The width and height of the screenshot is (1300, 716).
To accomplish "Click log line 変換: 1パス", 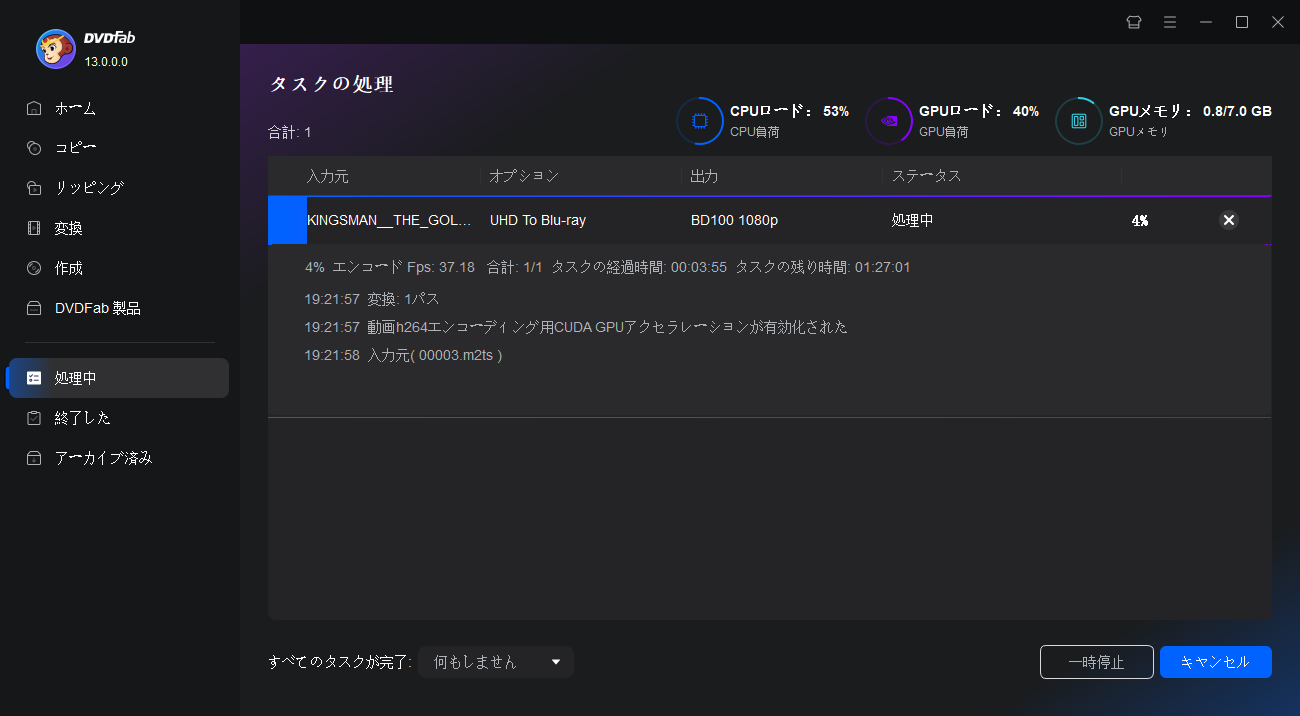I will (x=372, y=299).
